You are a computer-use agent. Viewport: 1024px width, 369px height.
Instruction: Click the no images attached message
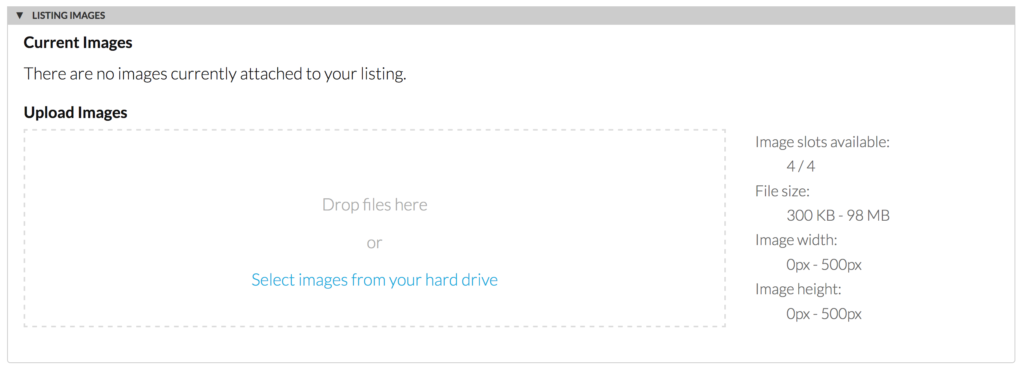coord(215,74)
